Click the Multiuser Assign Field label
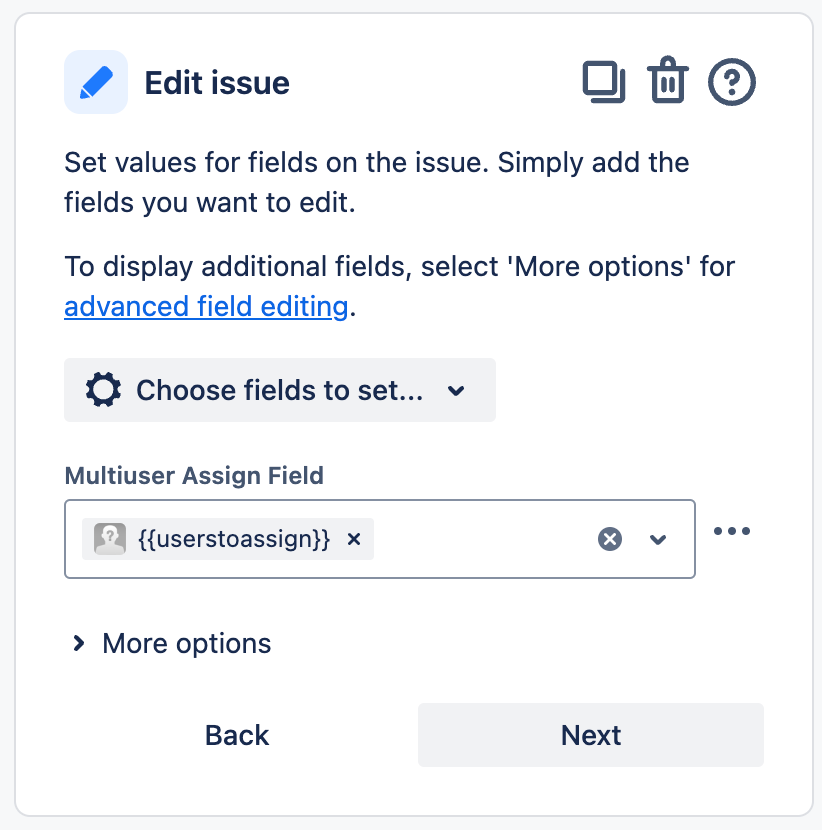 194,475
